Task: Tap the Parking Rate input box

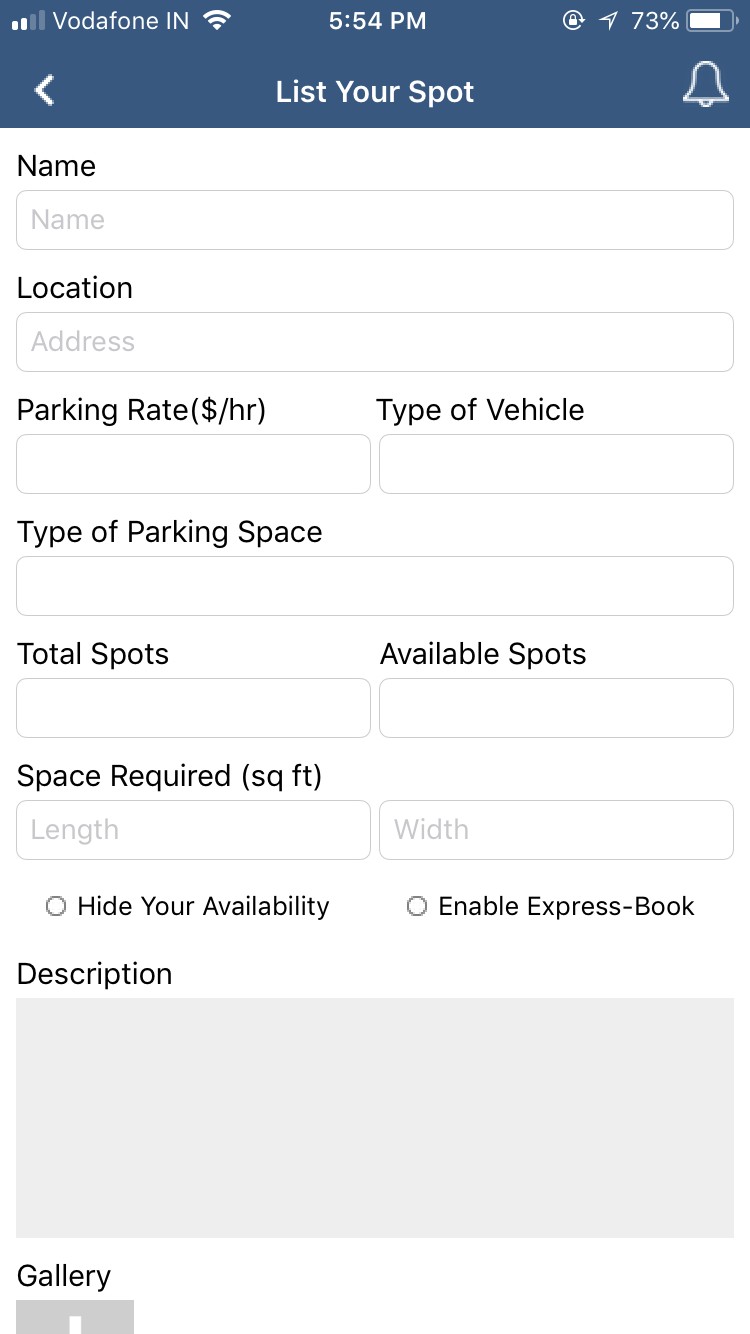Action: [x=193, y=464]
